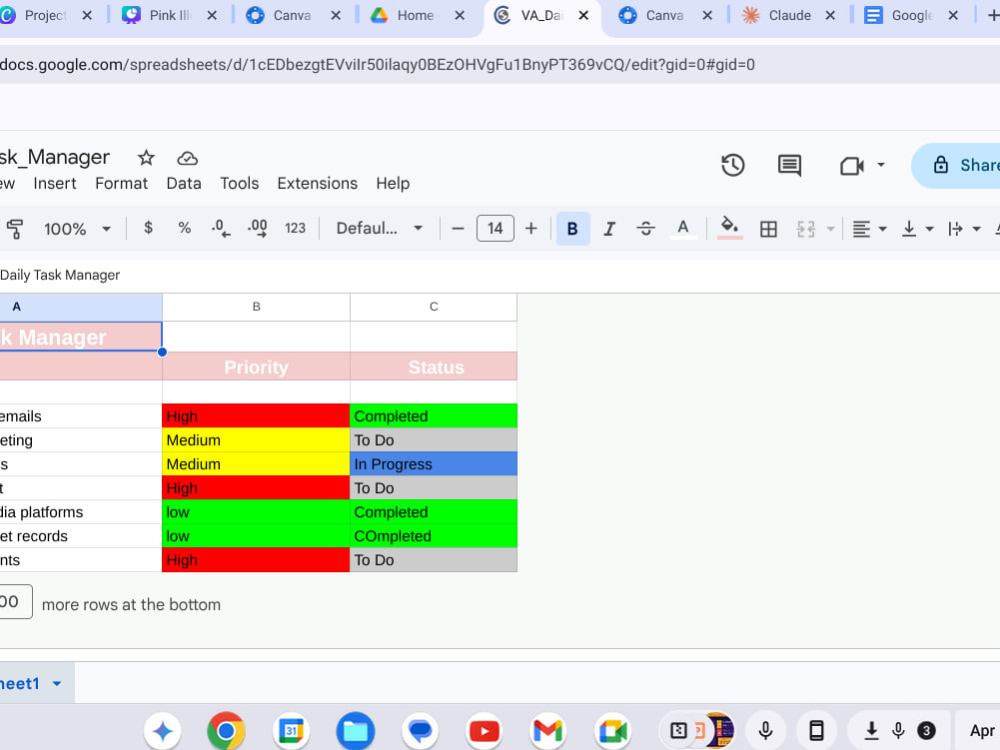1000x750 pixels.
Task: Select column C header
Action: click(x=434, y=307)
